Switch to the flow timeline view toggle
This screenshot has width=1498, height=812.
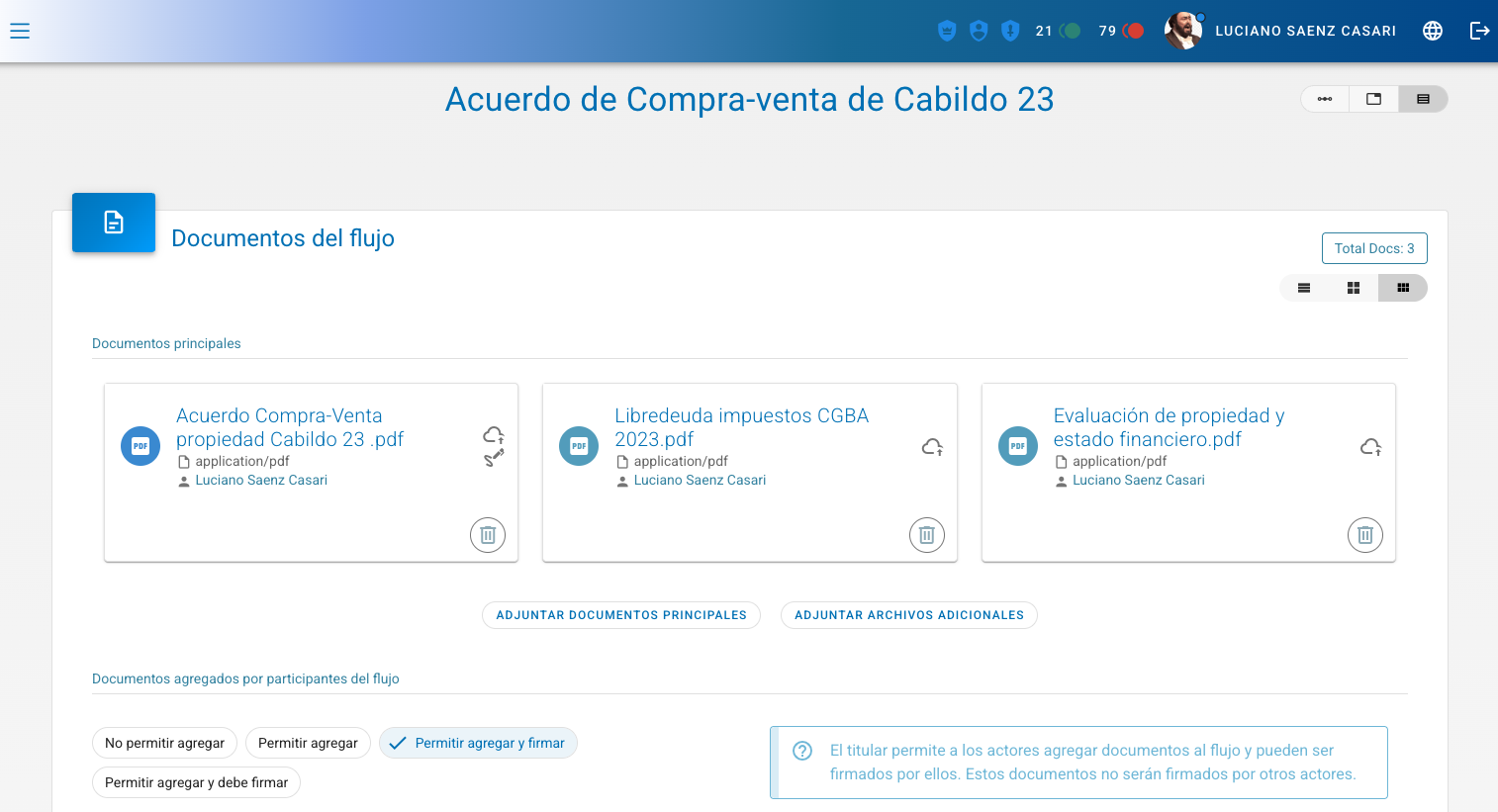(1325, 99)
